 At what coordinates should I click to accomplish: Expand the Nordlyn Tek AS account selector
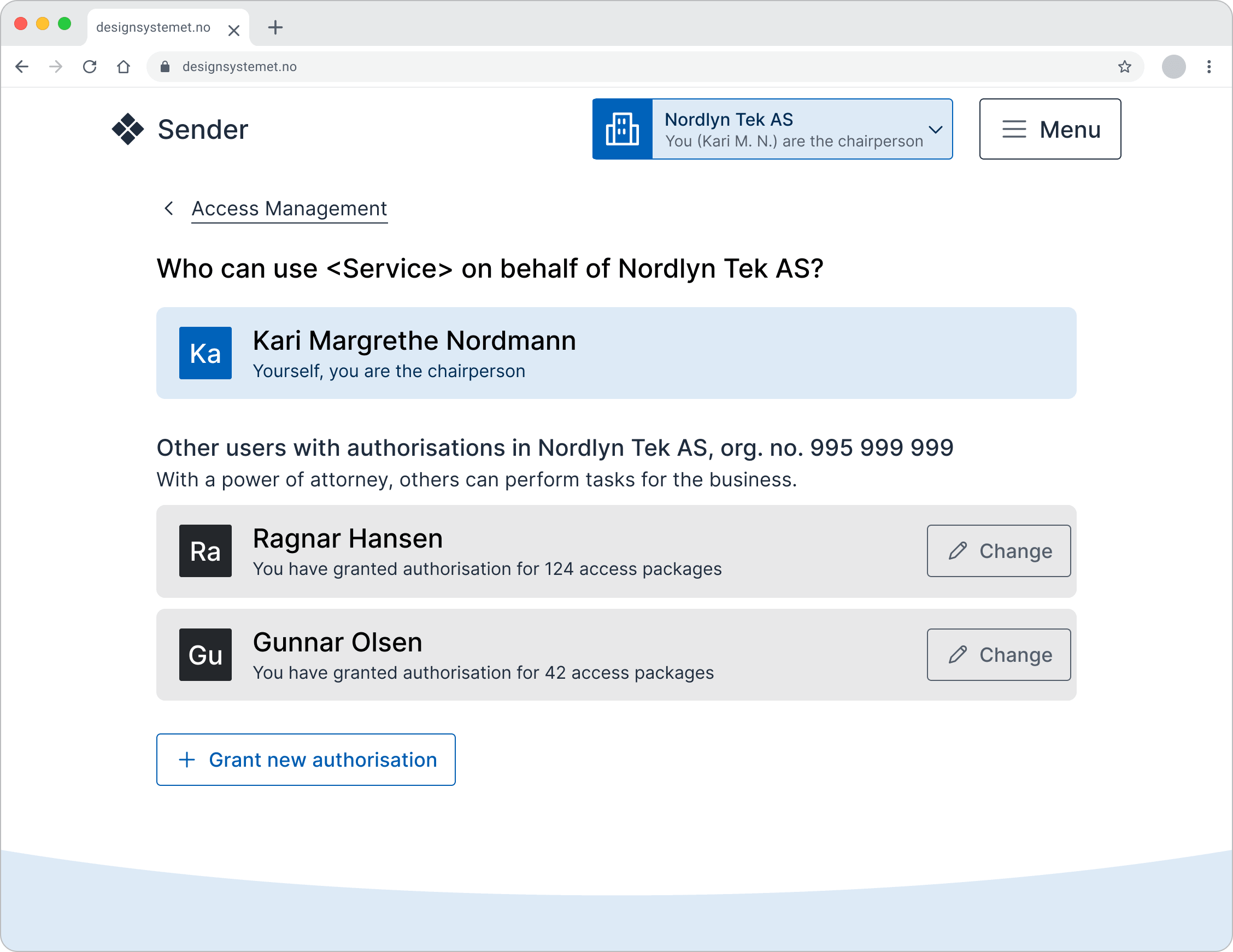coord(772,130)
